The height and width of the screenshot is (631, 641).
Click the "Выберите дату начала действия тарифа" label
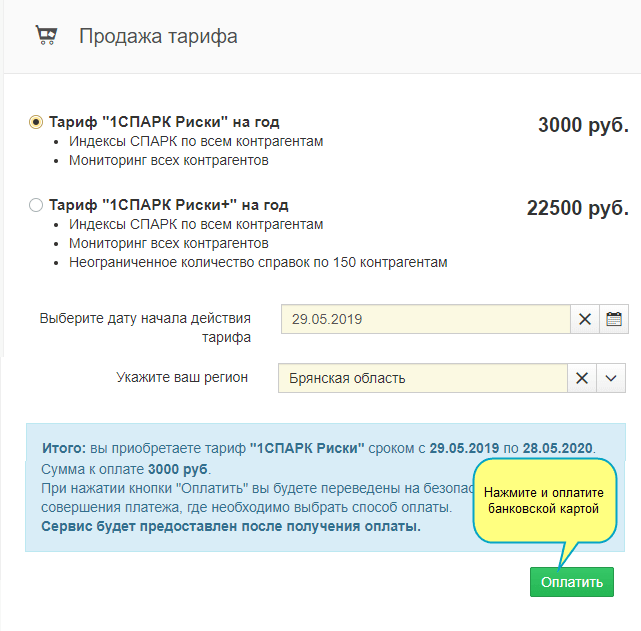point(145,327)
